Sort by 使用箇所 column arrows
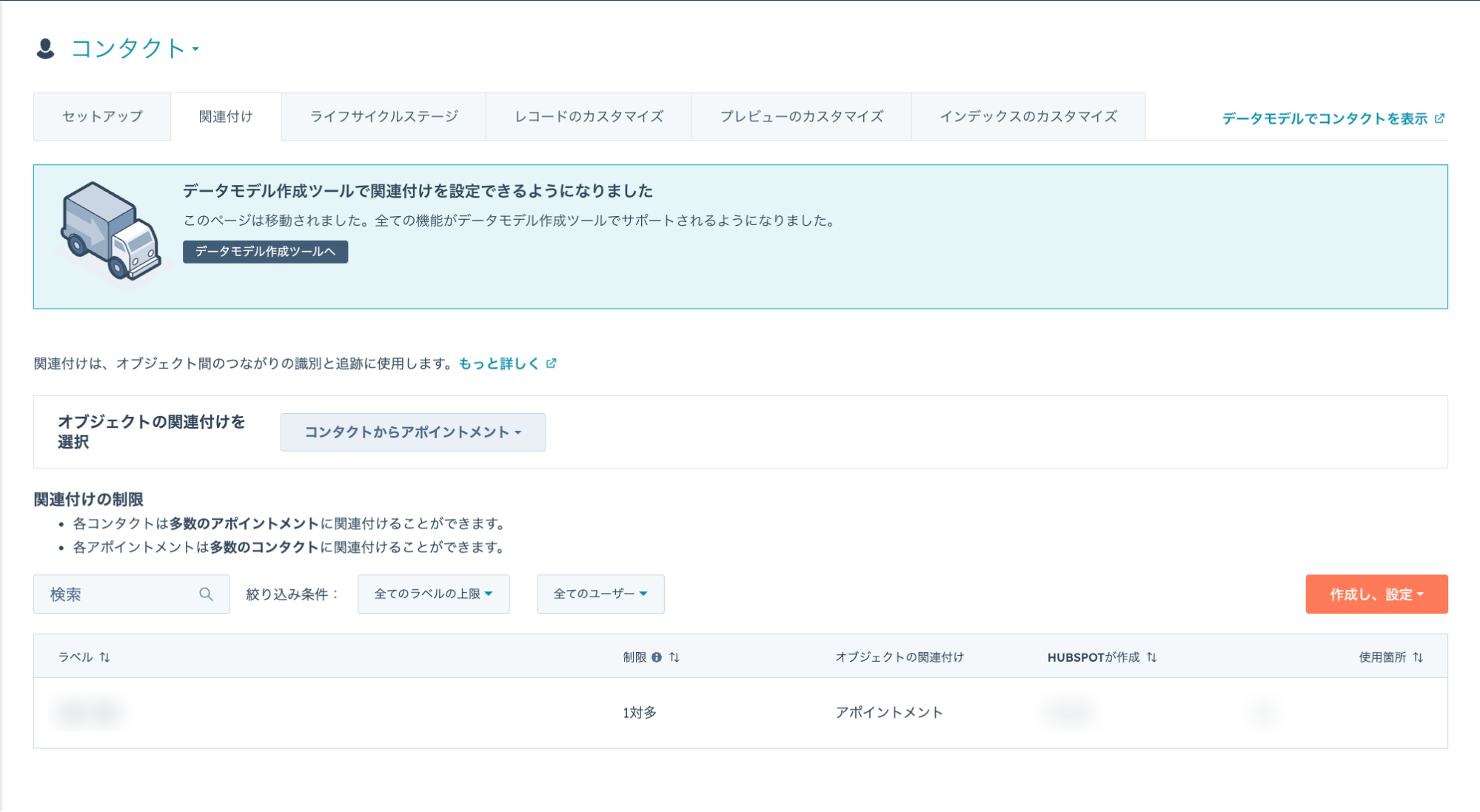The image size is (1480, 812). (1418, 657)
